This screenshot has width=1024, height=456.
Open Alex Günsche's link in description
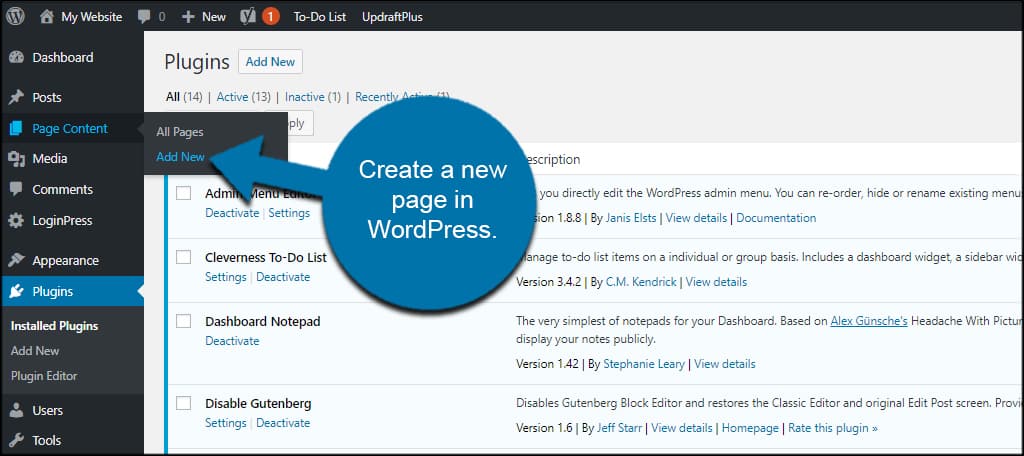click(x=869, y=321)
